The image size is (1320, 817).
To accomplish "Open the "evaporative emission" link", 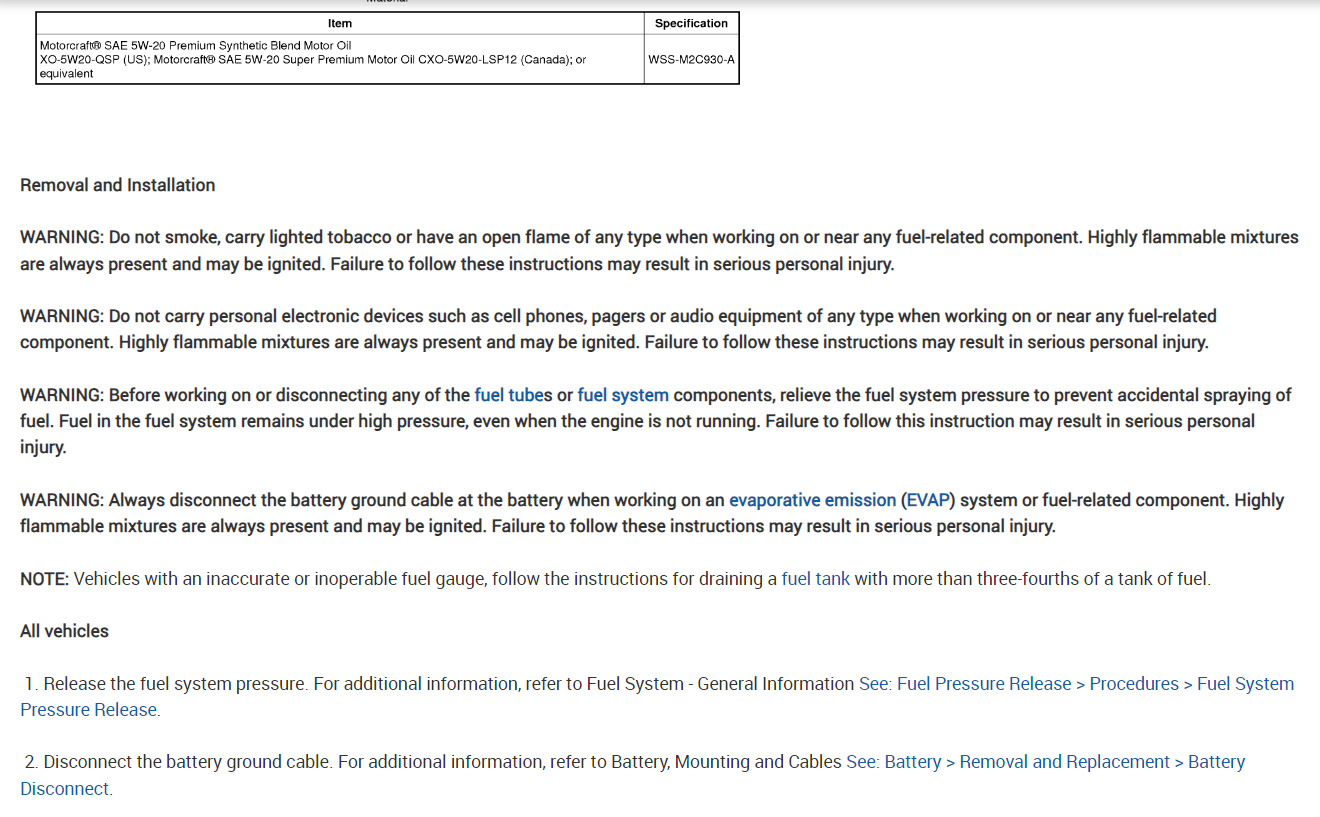I will [x=812, y=500].
